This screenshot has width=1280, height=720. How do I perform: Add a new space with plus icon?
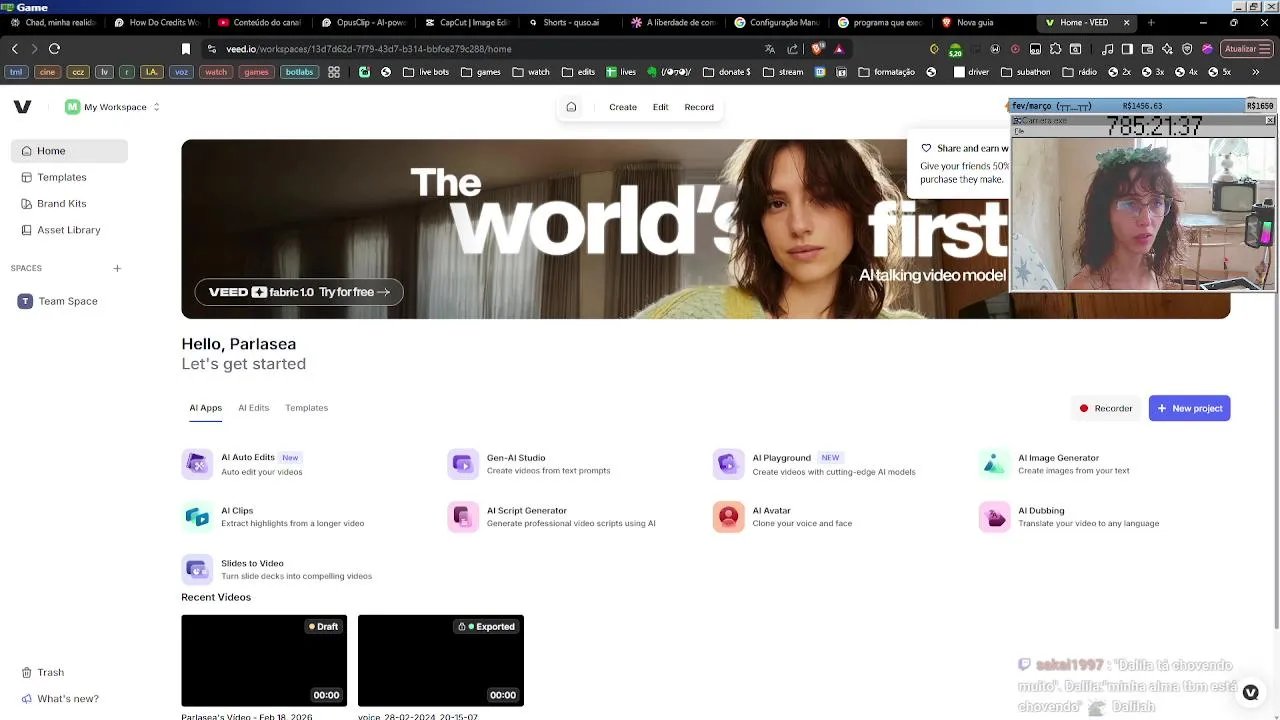click(x=117, y=268)
